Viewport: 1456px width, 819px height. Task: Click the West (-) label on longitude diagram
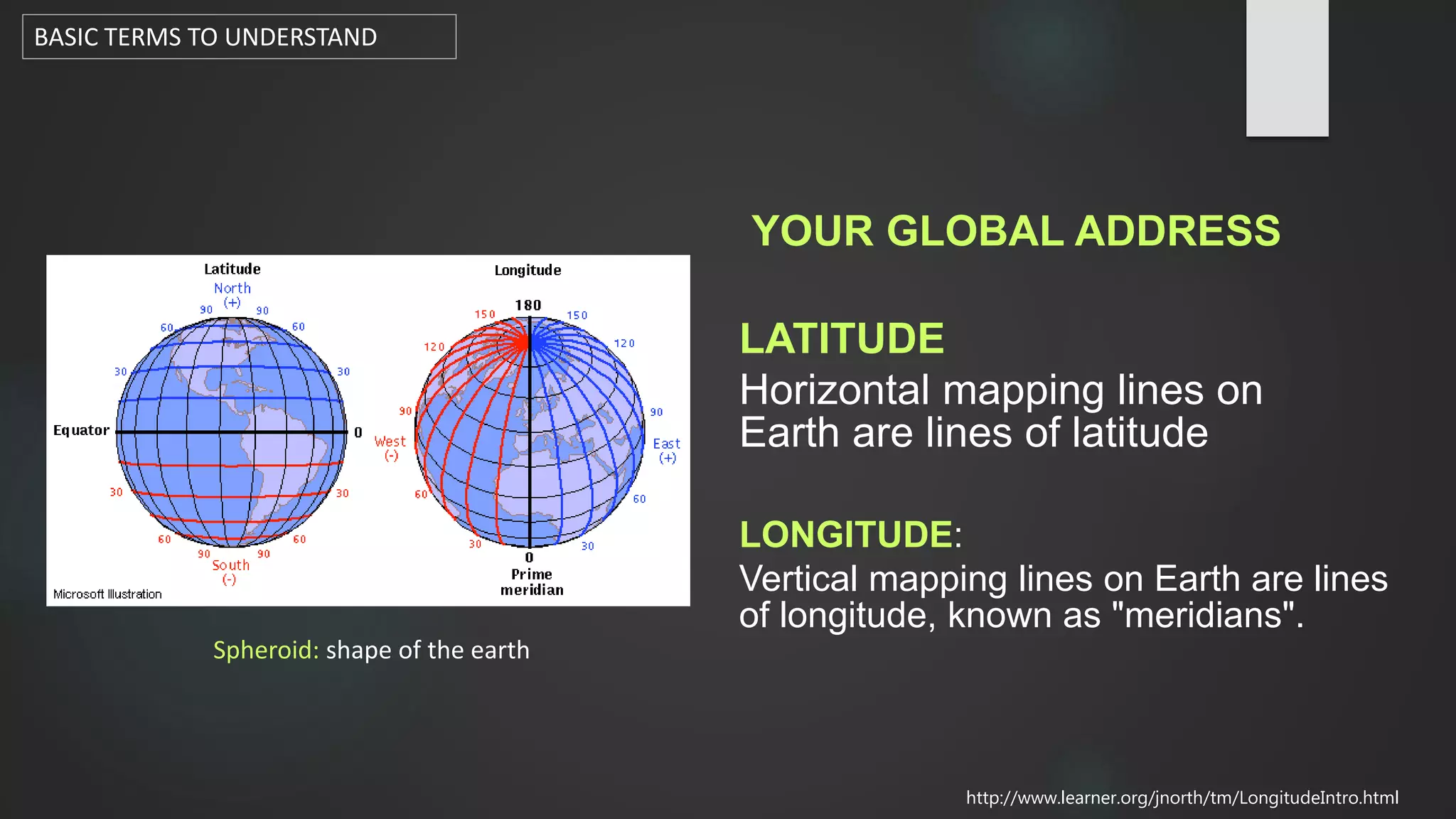click(x=390, y=448)
